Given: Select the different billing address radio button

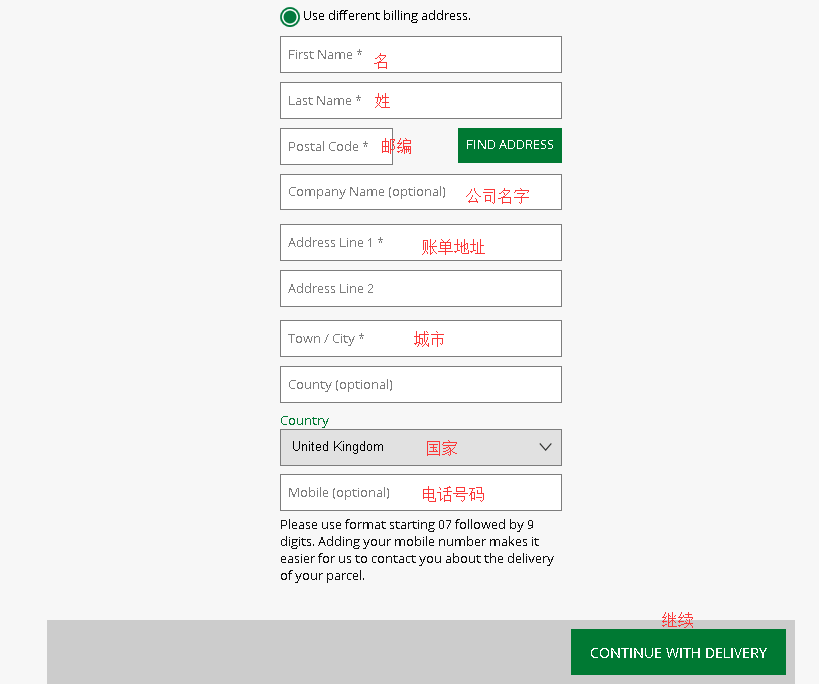Looking at the screenshot, I should (x=290, y=16).
